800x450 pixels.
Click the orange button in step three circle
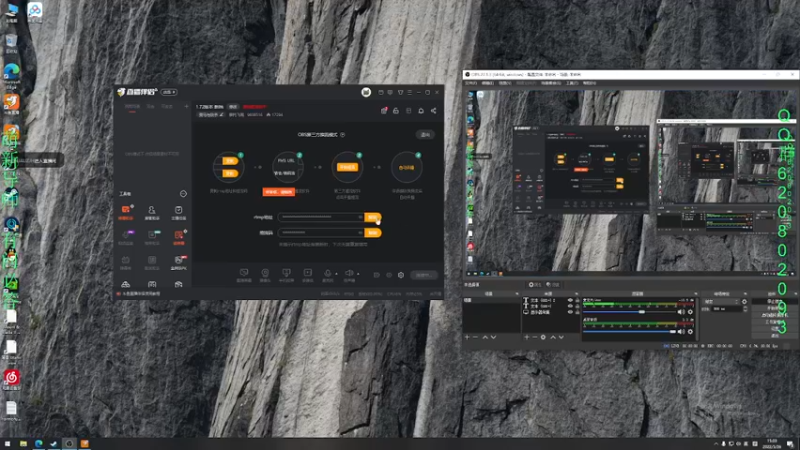pos(347,167)
